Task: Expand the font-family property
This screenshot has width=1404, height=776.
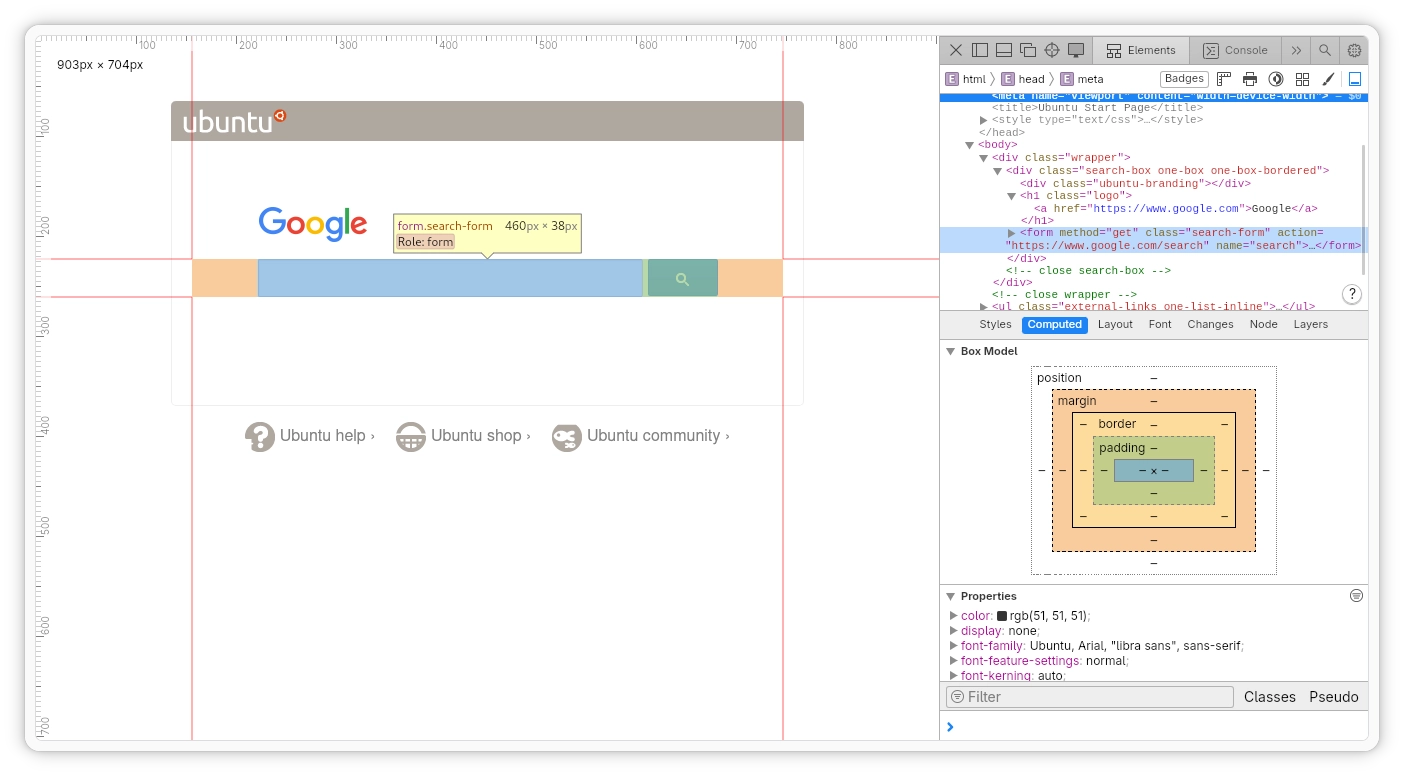Action: 953,646
